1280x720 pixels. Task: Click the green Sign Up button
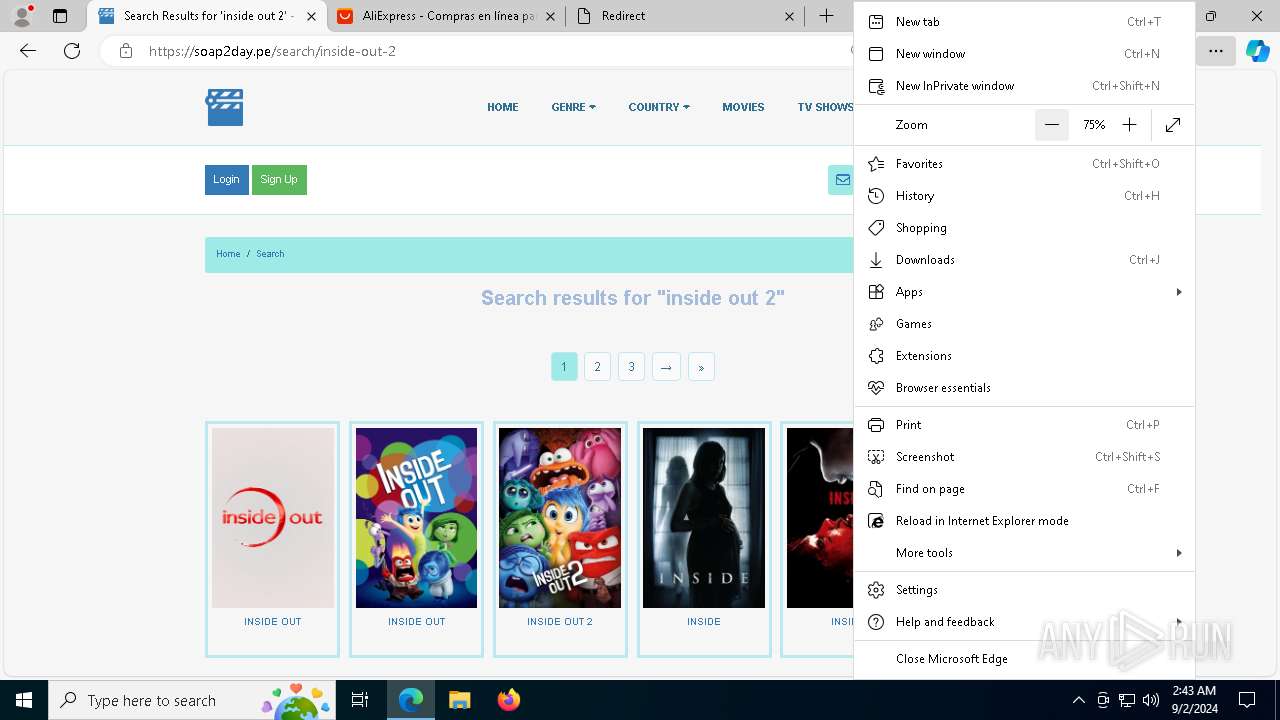click(x=279, y=180)
